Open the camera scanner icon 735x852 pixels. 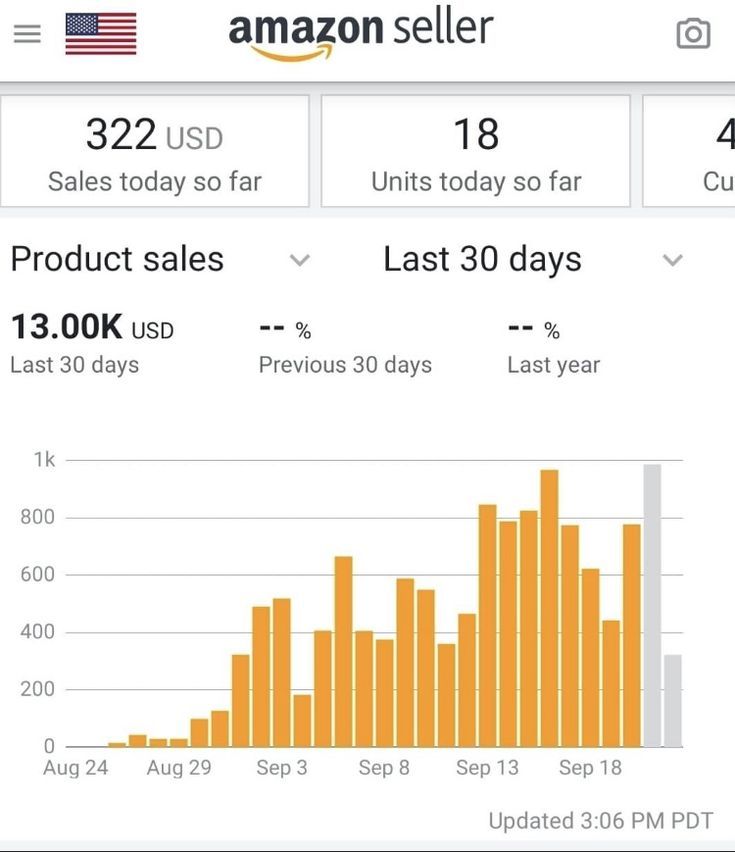[693, 34]
